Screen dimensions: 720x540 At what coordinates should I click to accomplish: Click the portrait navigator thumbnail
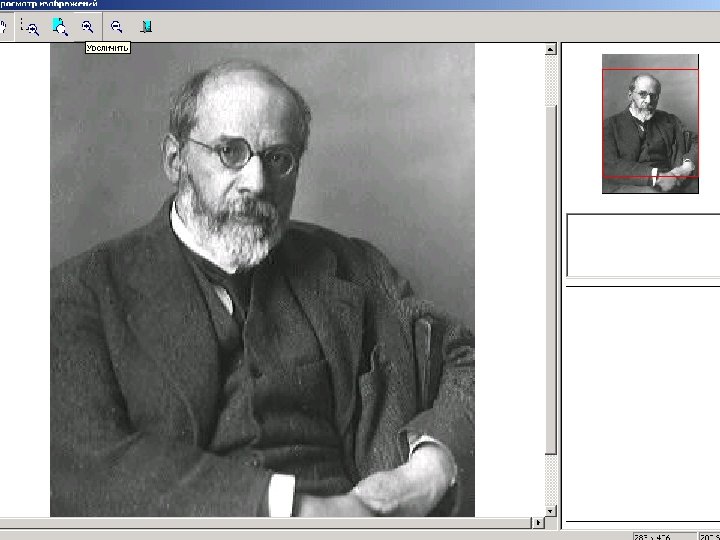click(x=650, y=124)
